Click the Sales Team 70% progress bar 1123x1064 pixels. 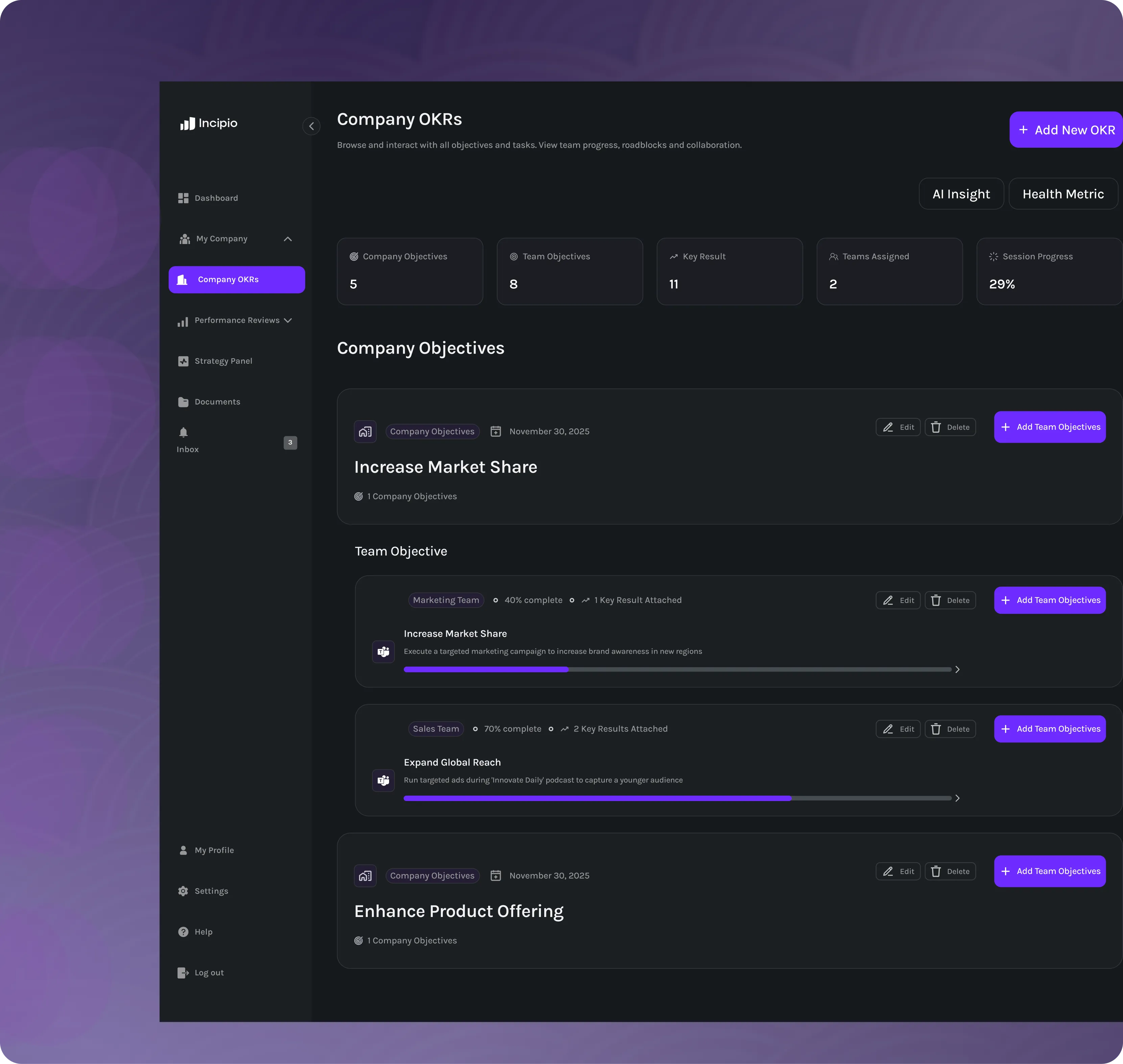(677, 798)
